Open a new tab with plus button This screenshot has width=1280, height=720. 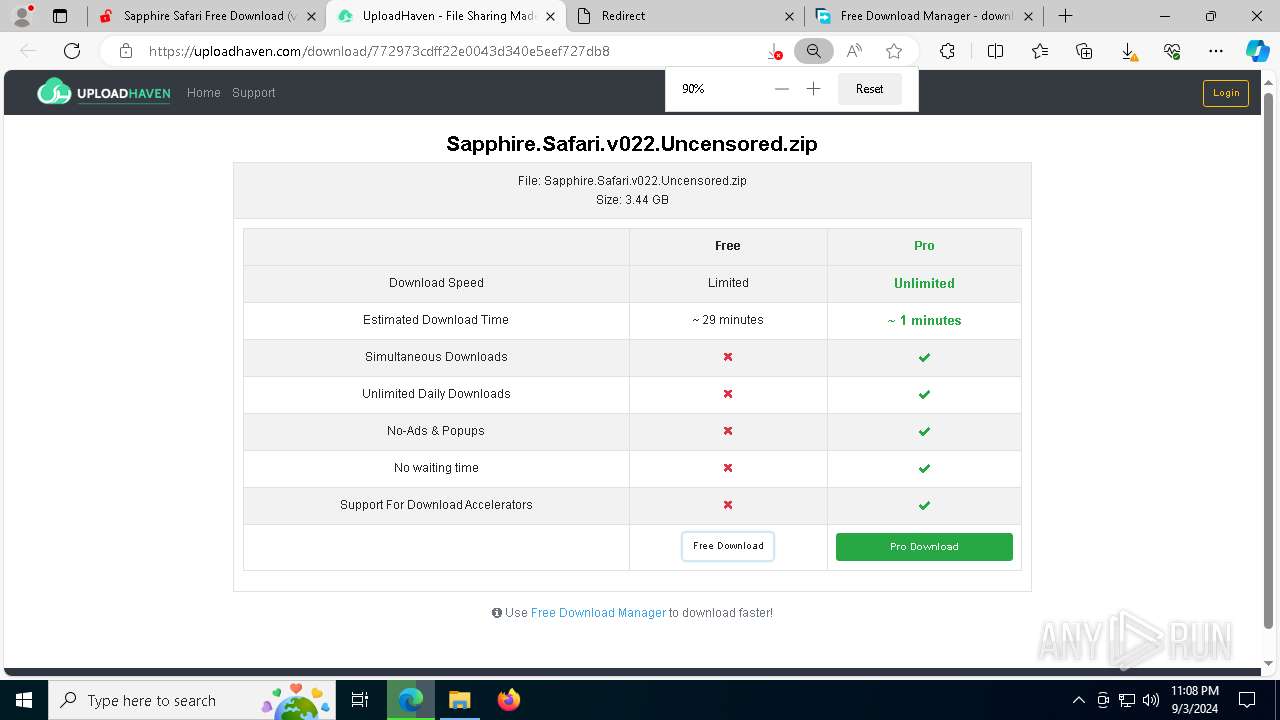[x=1066, y=16]
